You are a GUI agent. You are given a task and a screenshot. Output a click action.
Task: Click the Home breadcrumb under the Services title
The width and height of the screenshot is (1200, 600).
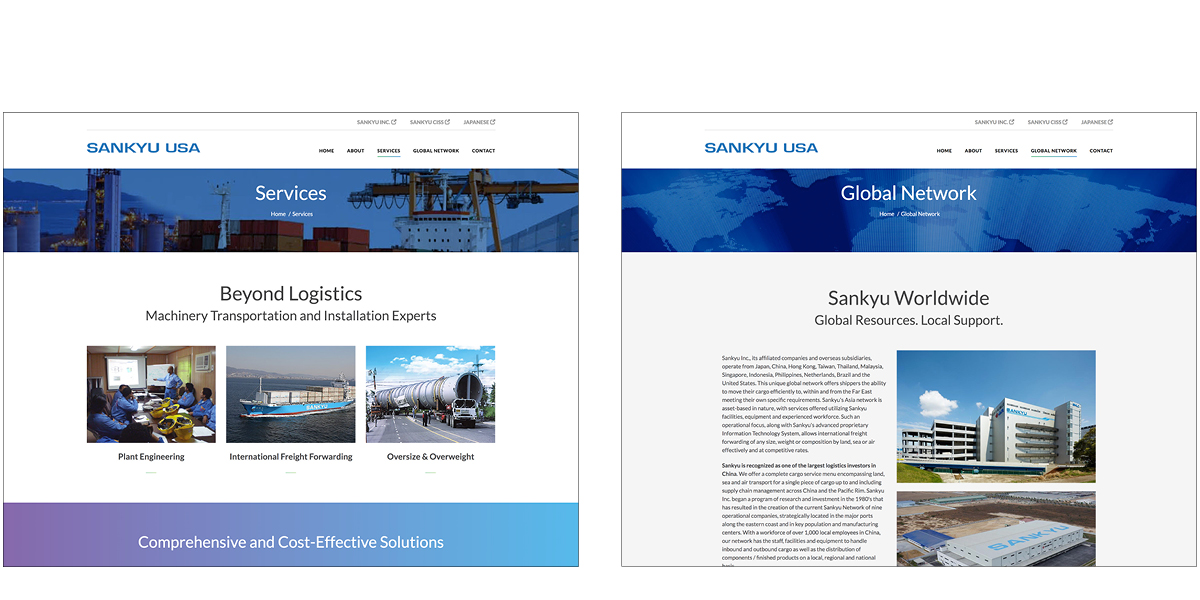[278, 214]
